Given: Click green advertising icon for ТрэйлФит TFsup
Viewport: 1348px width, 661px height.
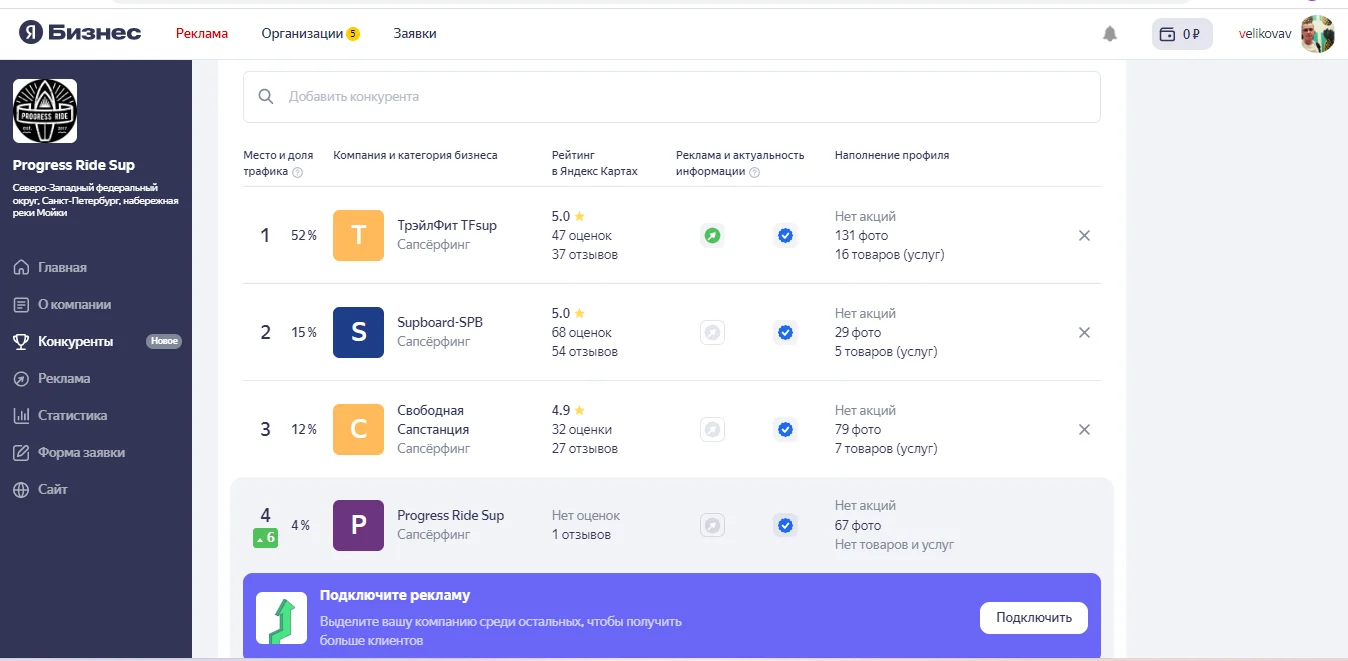Looking at the screenshot, I should click(x=712, y=236).
